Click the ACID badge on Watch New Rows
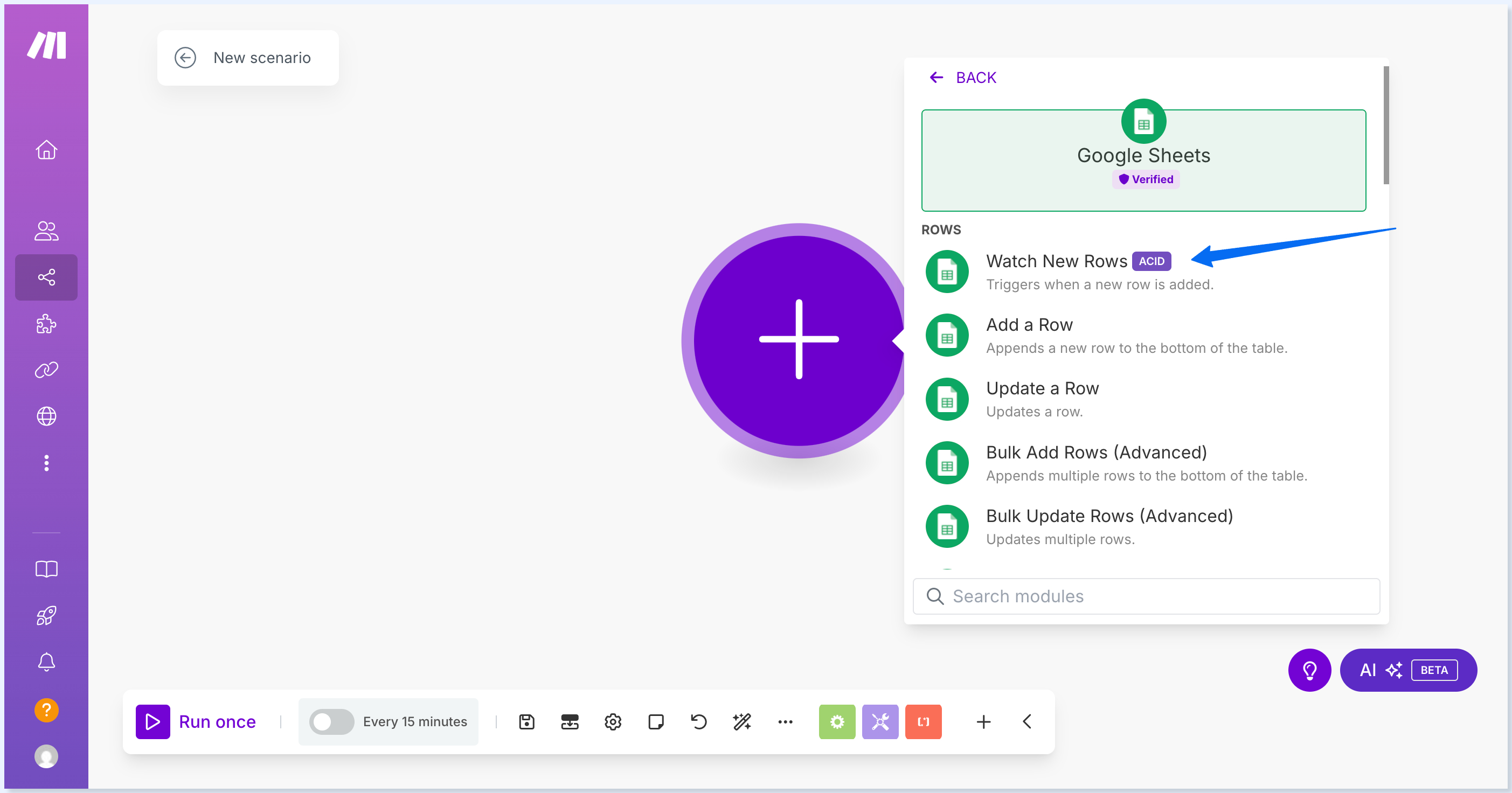This screenshot has width=1512, height=793. pos(1151,261)
